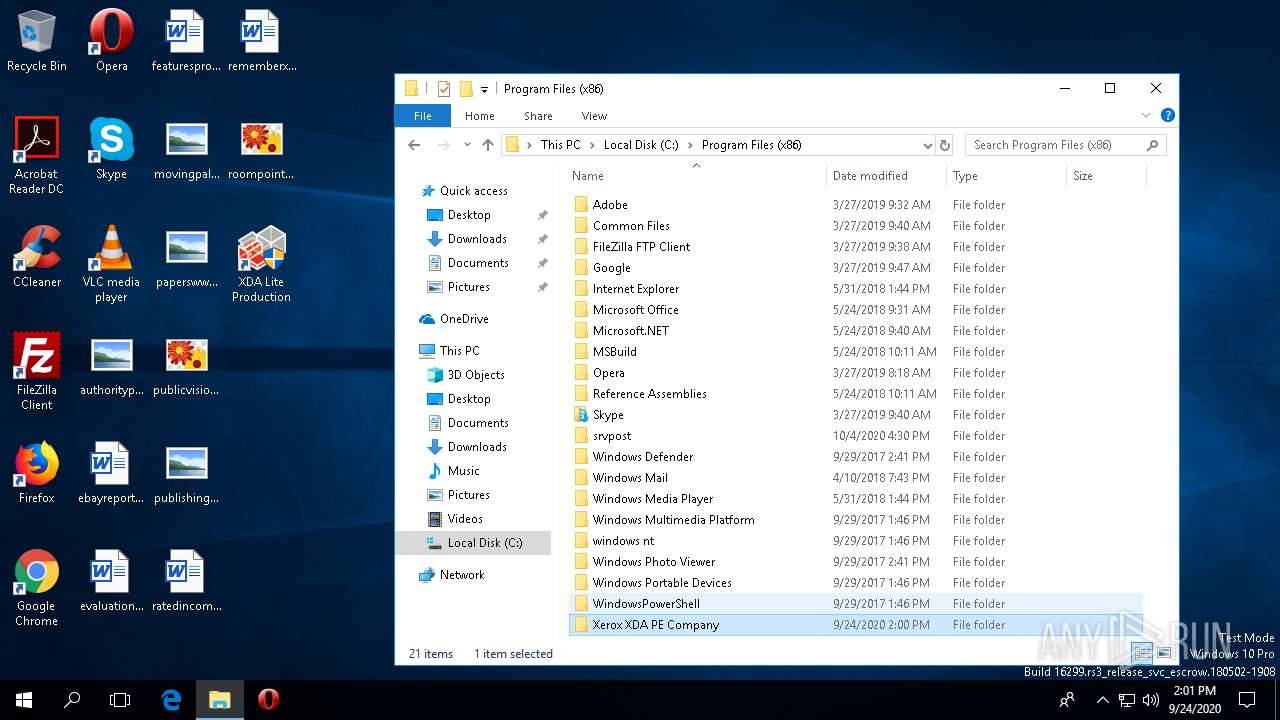Screen dimensions: 1280x720
Task: Expand address bar previous locations dropdown
Action: [x=927, y=145]
